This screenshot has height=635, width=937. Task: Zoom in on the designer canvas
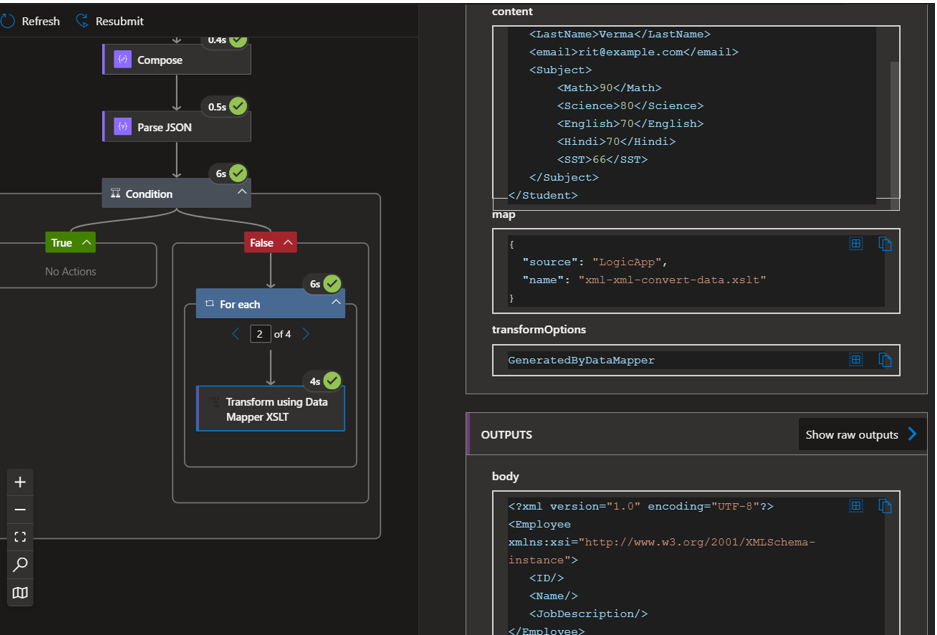pos(20,482)
